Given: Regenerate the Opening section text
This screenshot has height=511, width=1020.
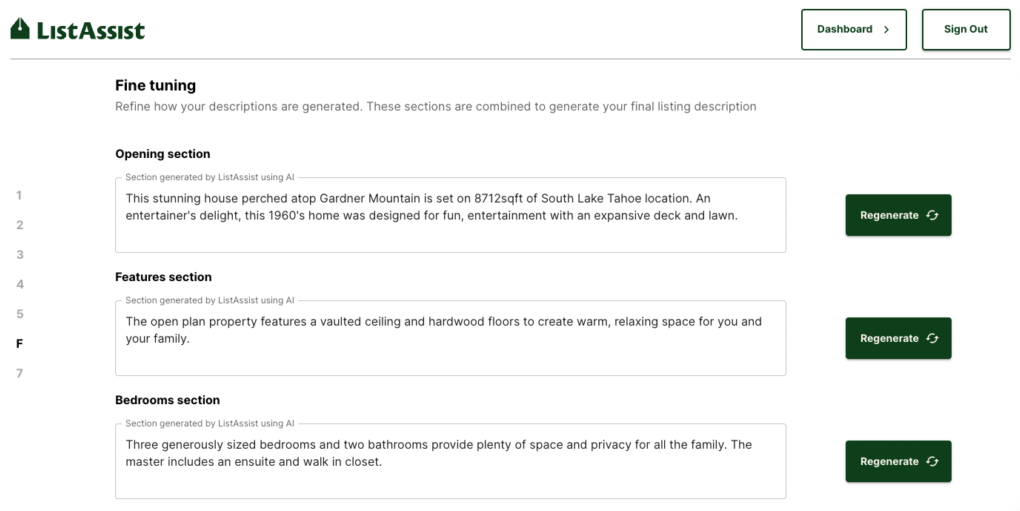Looking at the screenshot, I should coord(898,215).
